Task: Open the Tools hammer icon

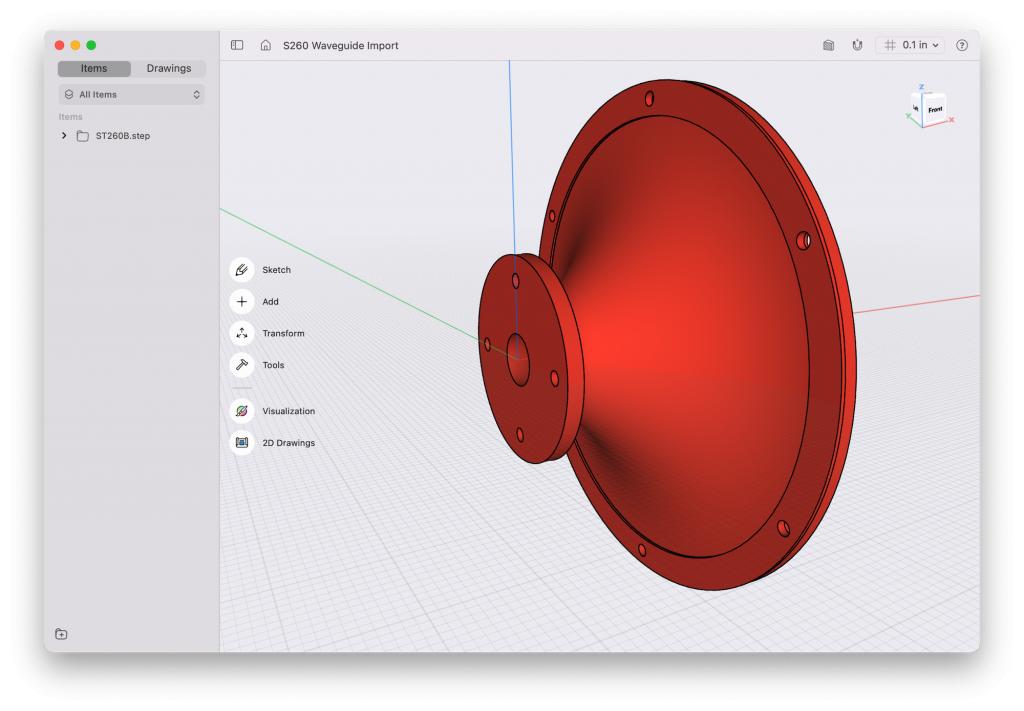Action: pyautogui.click(x=242, y=365)
